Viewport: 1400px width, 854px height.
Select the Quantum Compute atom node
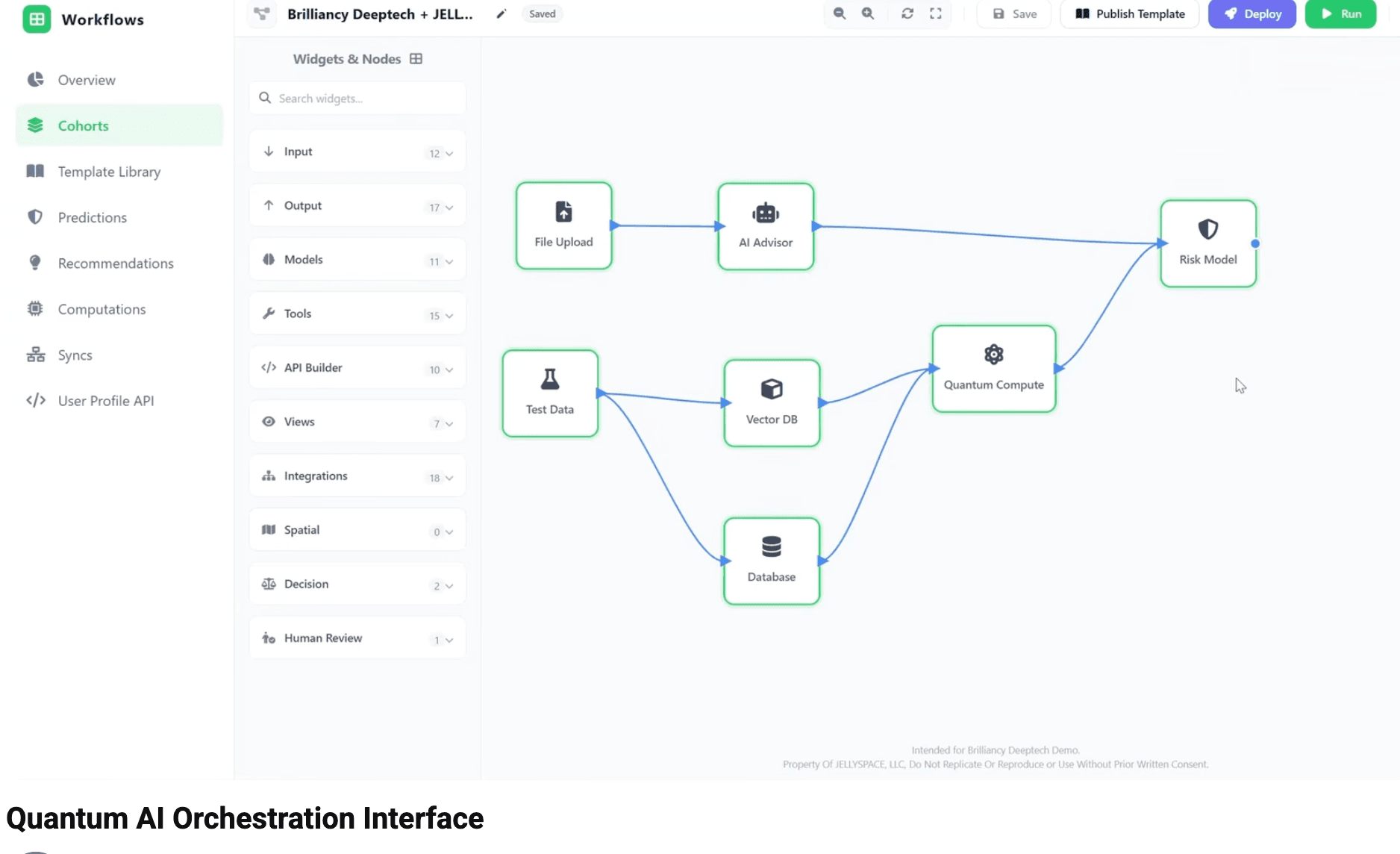tap(994, 369)
